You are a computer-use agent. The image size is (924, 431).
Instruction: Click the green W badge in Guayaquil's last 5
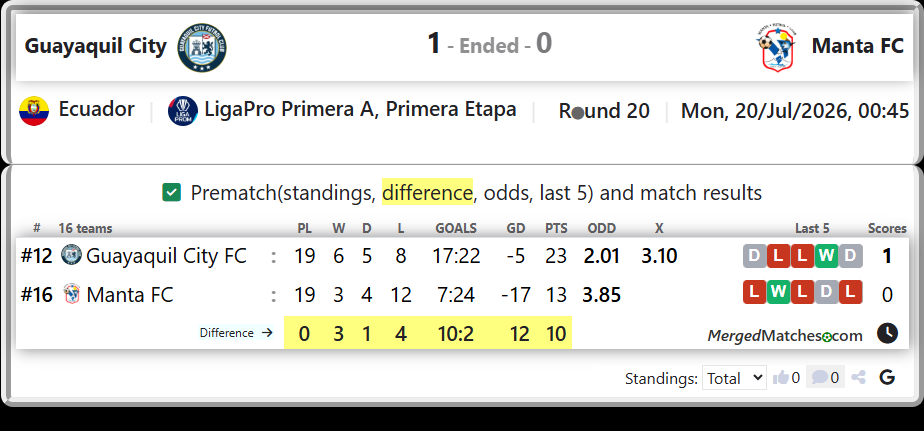click(x=827, y=256)
